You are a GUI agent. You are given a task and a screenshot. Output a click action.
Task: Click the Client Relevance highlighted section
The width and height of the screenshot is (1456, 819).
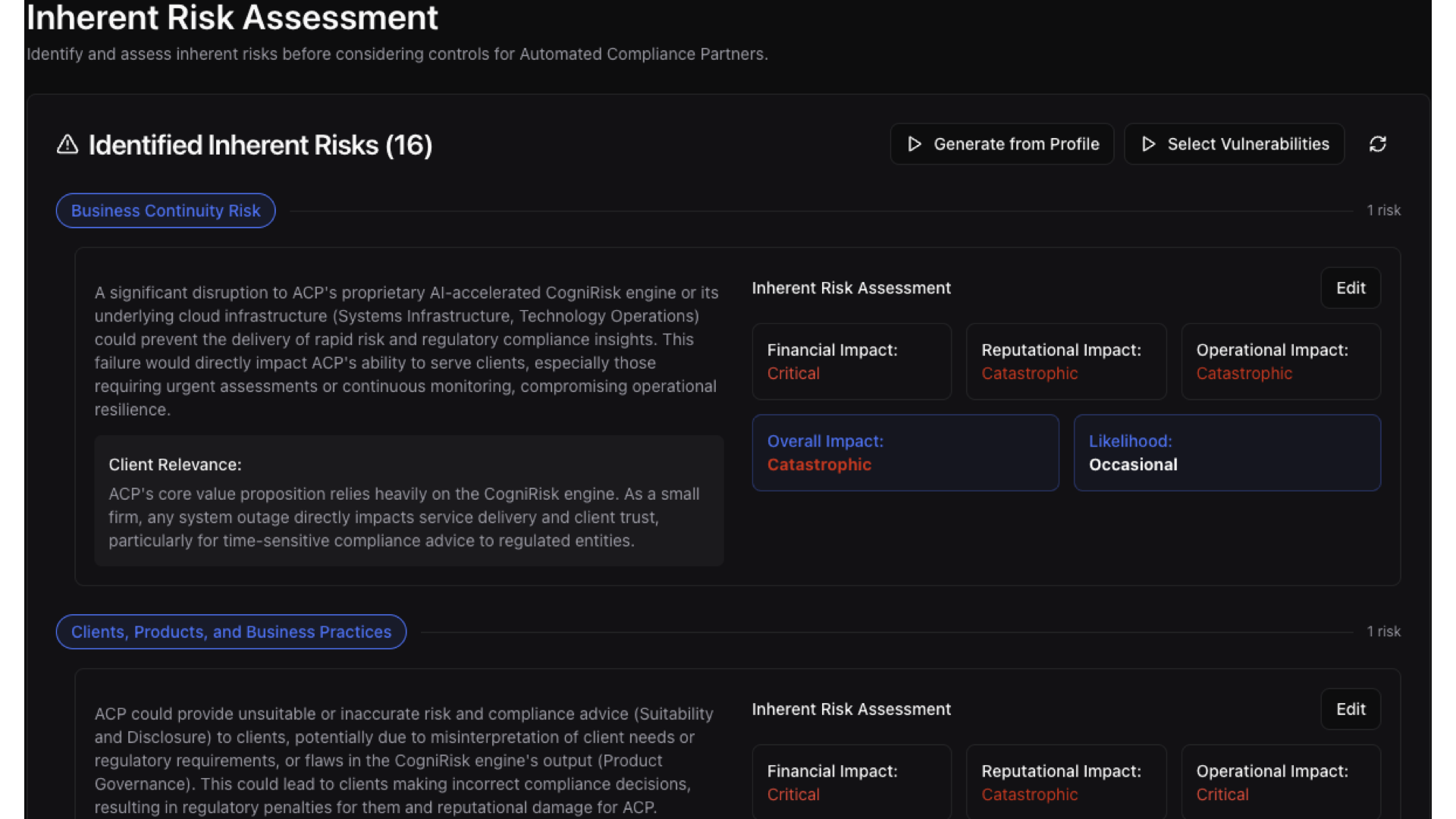pos(409,500)
